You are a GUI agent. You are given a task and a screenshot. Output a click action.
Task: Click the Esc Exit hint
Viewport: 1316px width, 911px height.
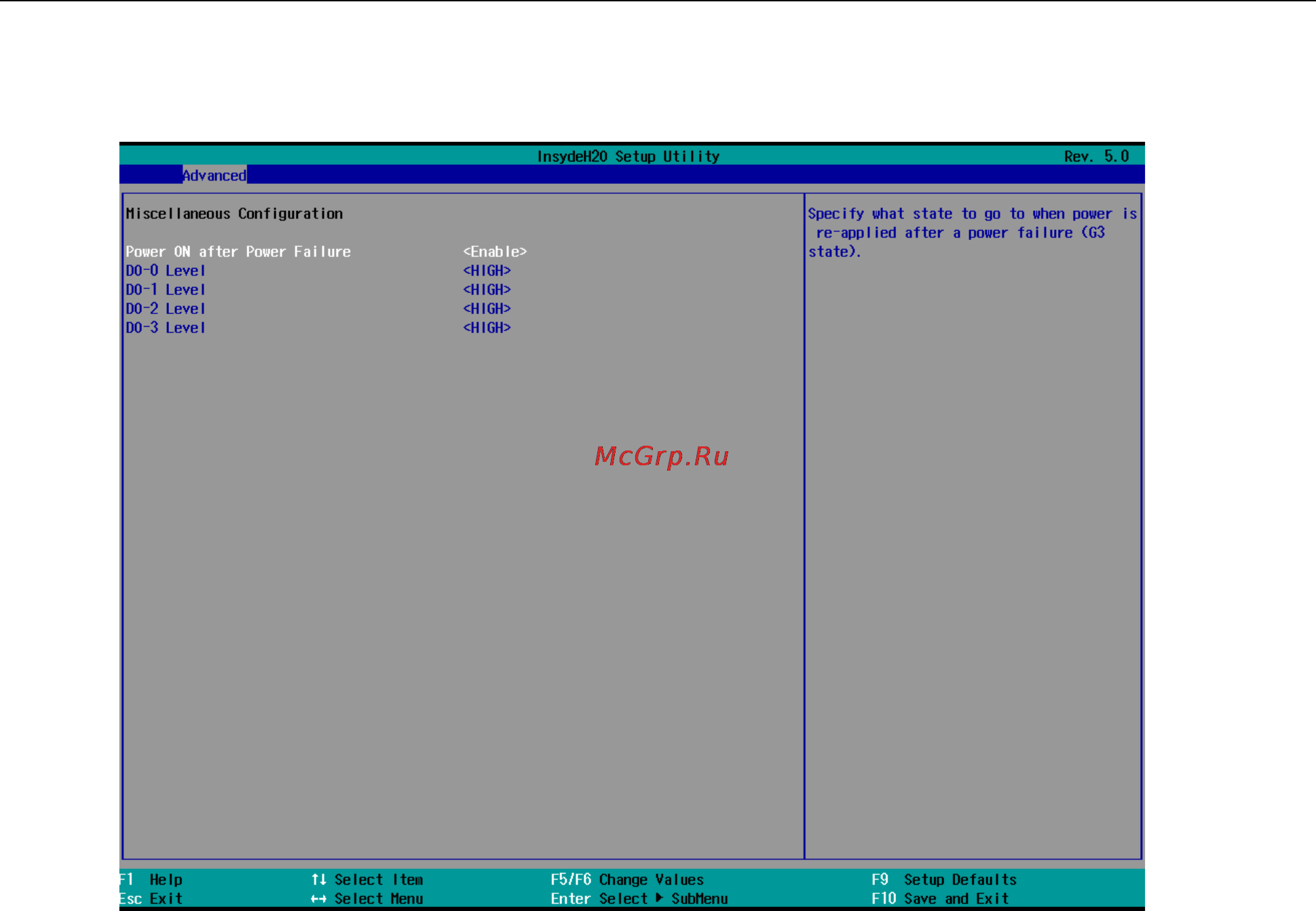pos(151,899)
